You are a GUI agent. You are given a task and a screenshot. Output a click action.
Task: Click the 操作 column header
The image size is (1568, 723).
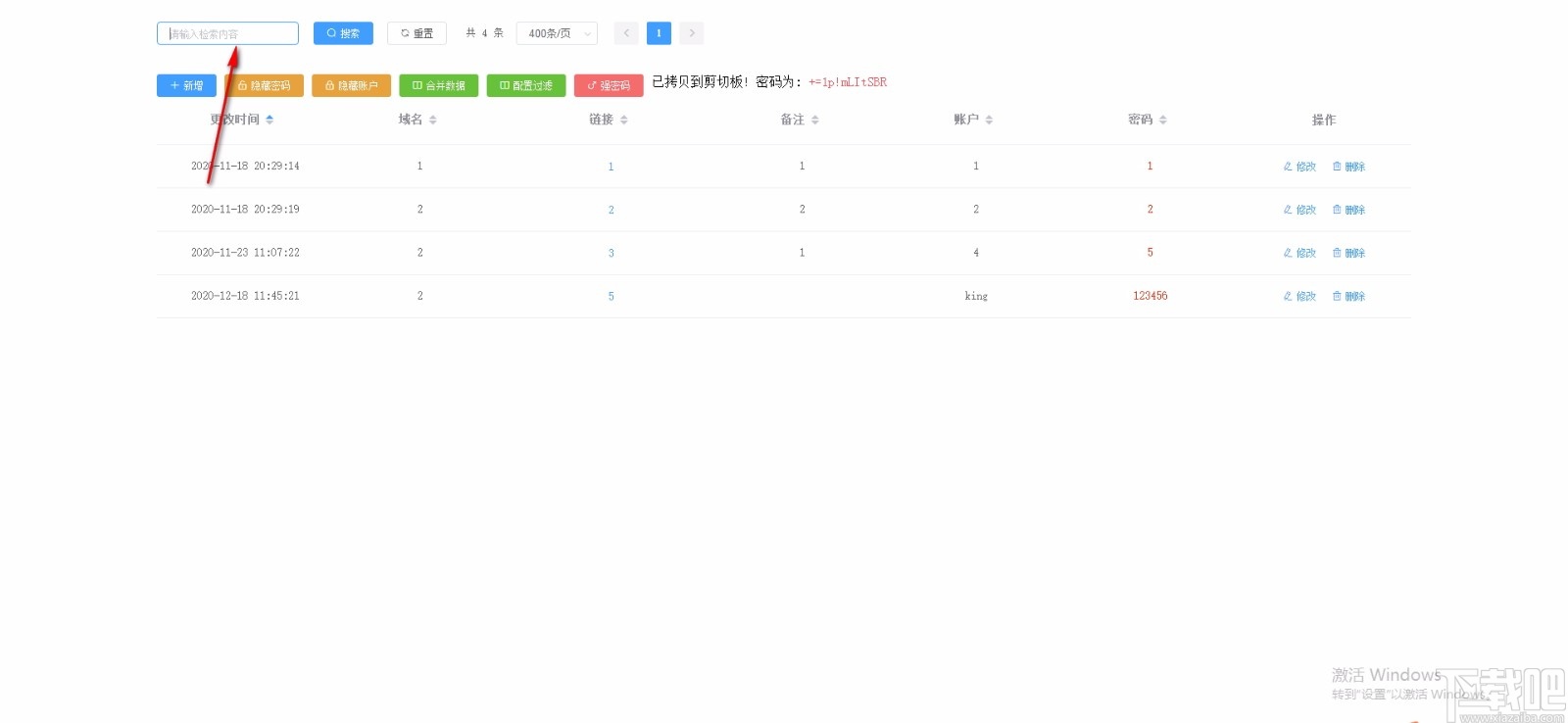click(1324, 120)
